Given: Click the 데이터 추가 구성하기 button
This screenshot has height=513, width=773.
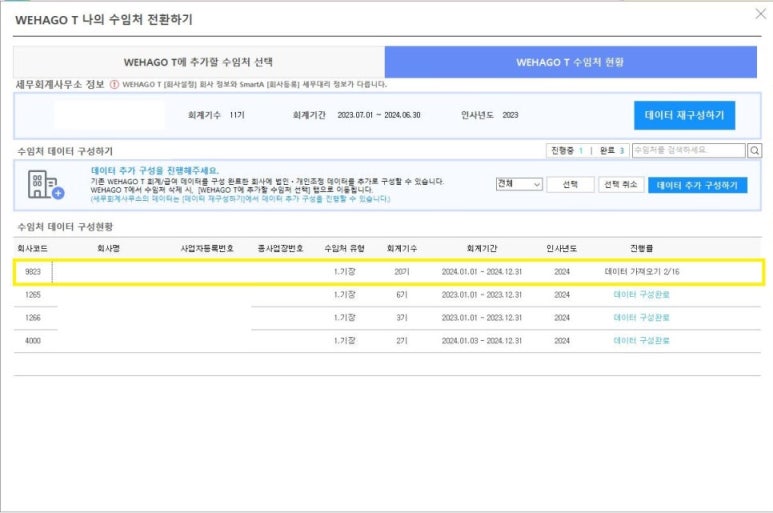Looking at the screenshot, I should tap(697, 185).
